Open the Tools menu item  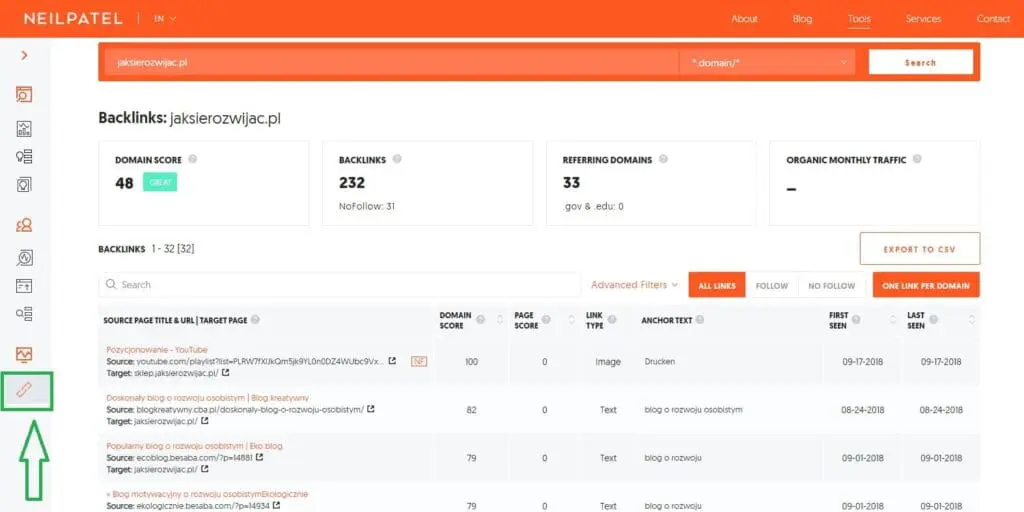pyautogui.click(x=859, y=19)
